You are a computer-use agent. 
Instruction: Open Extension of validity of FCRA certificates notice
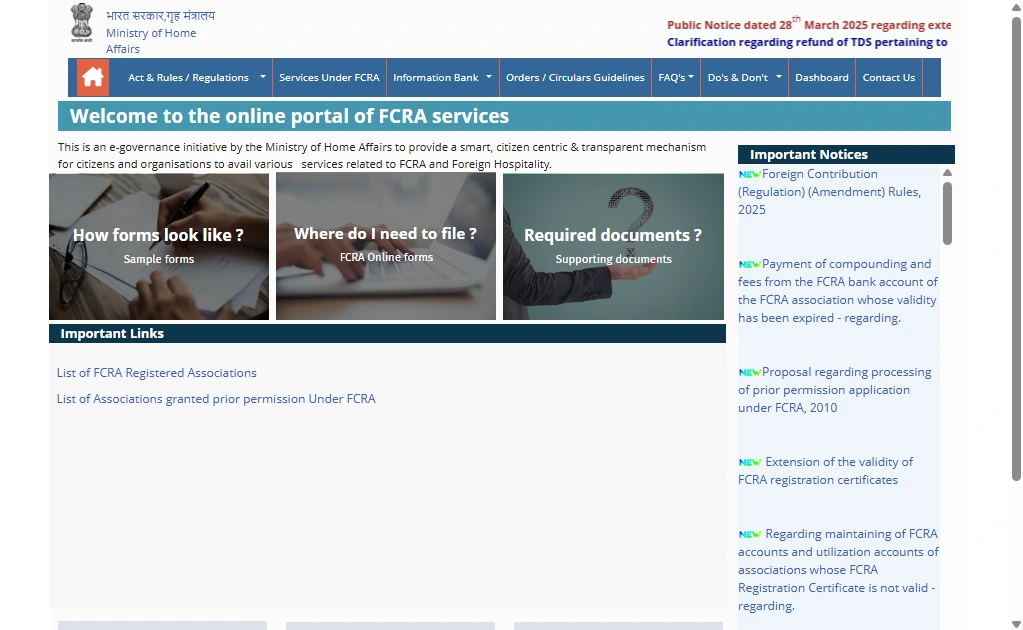[x=825, y=471]
